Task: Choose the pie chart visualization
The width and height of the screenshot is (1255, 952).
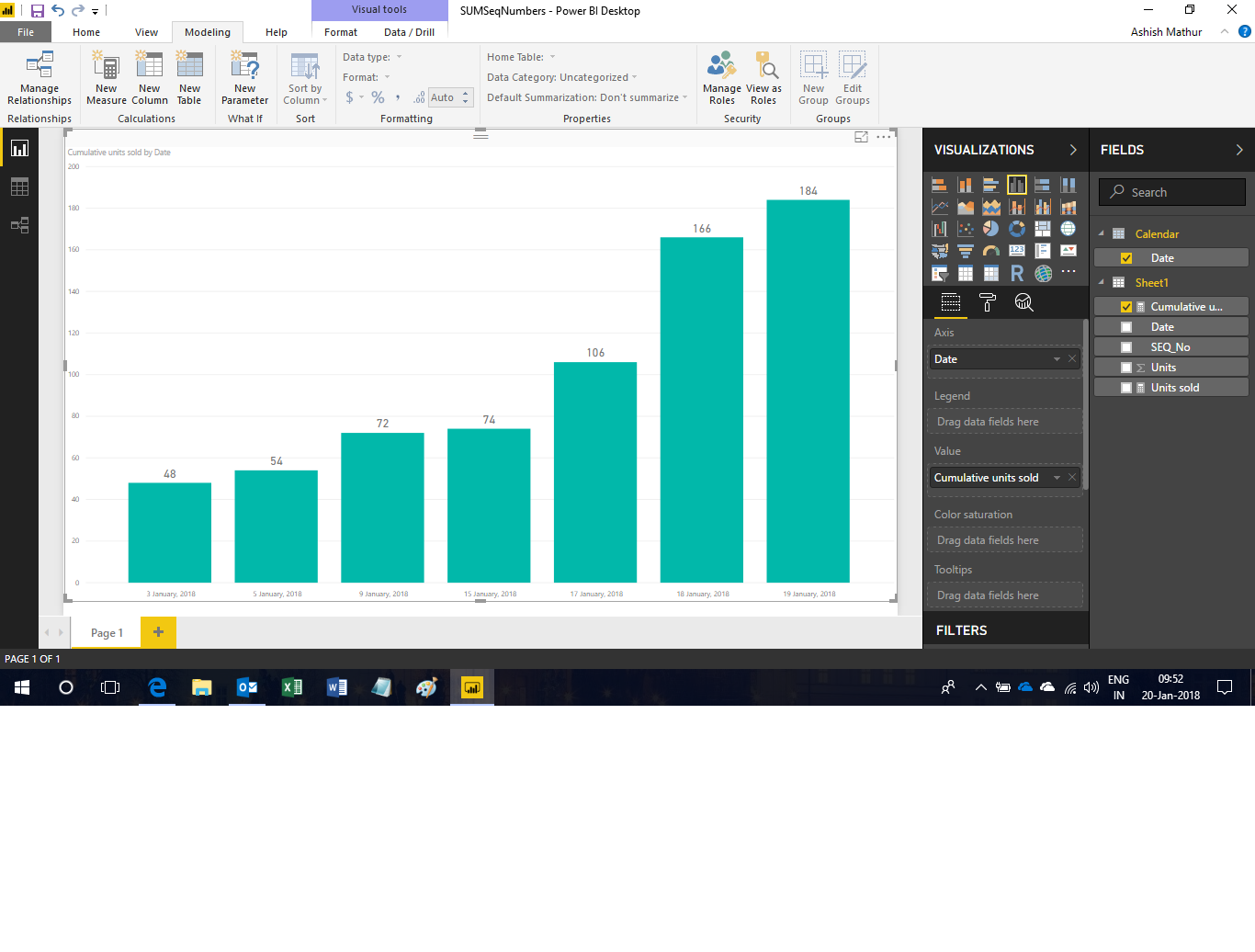Action: click(x=991, y=229)
